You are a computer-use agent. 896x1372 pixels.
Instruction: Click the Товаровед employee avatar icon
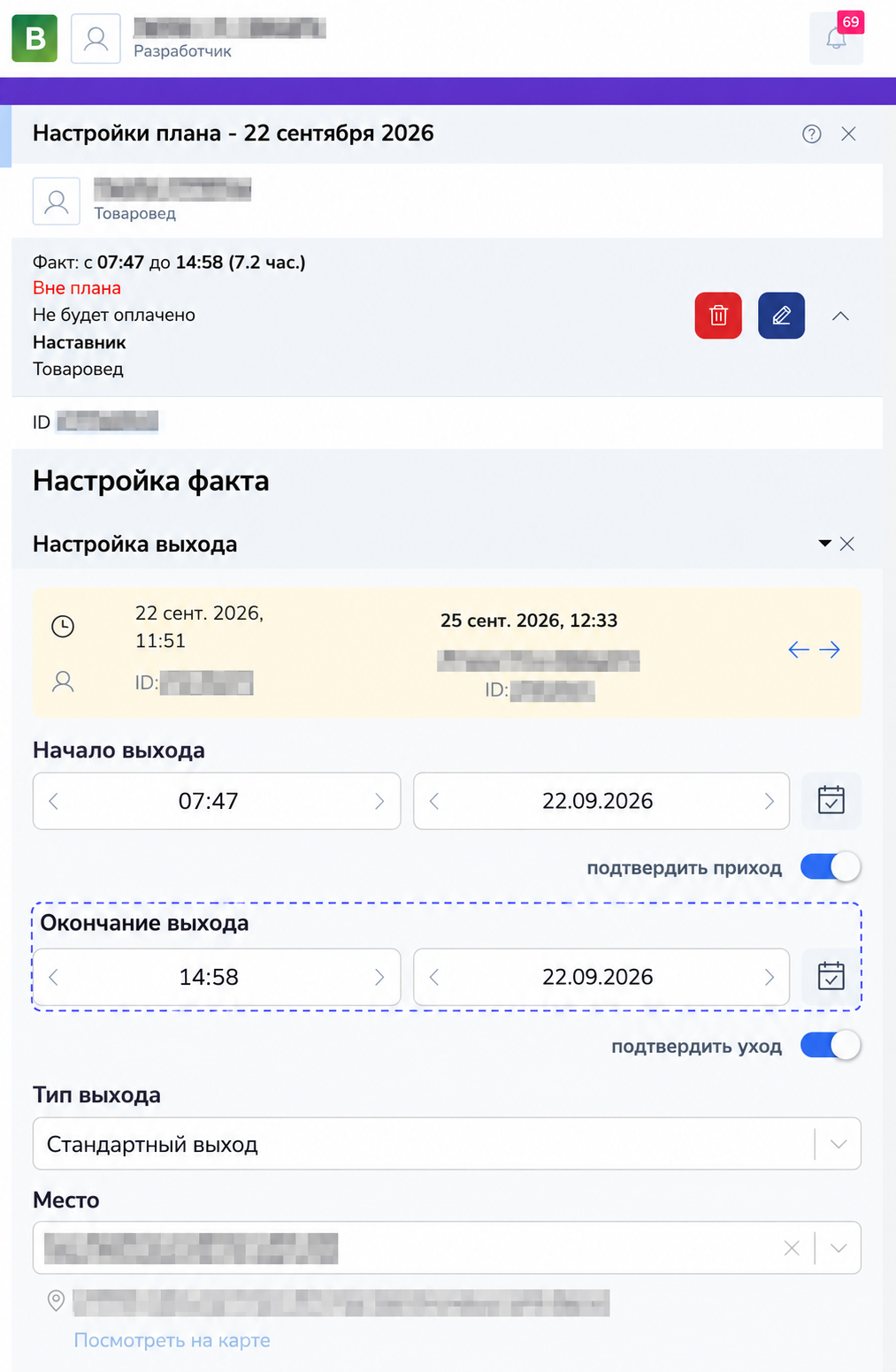coord(57,202)
